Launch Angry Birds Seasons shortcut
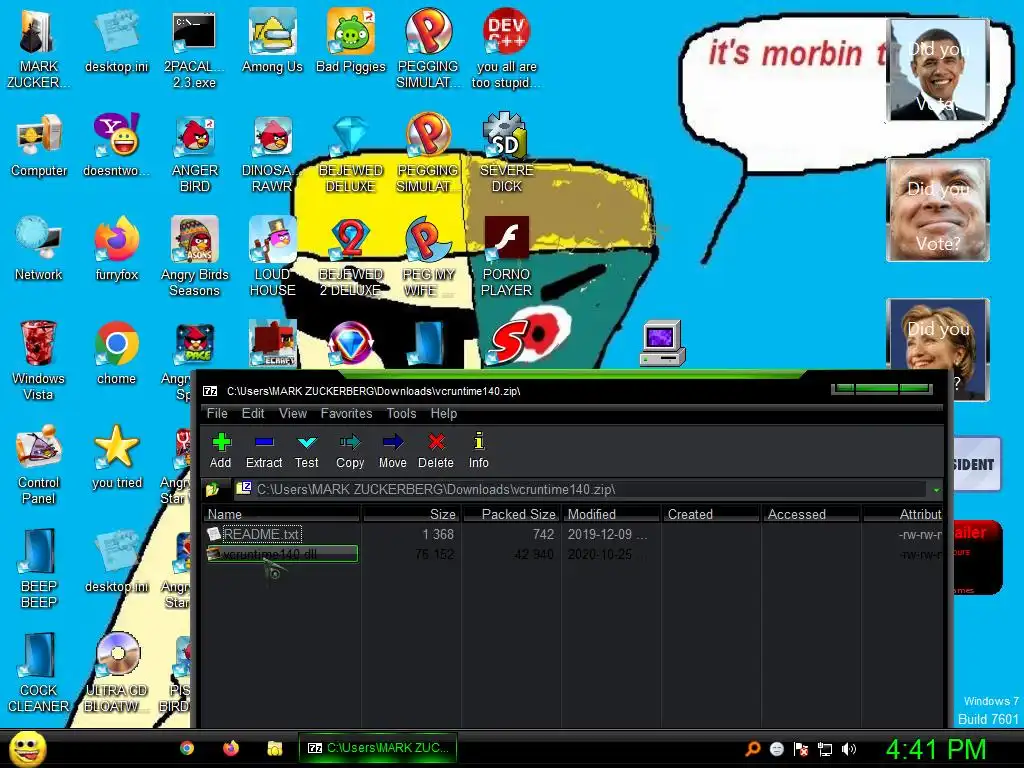This screenshot has height=768, width=1024. [x=195, y=257]
